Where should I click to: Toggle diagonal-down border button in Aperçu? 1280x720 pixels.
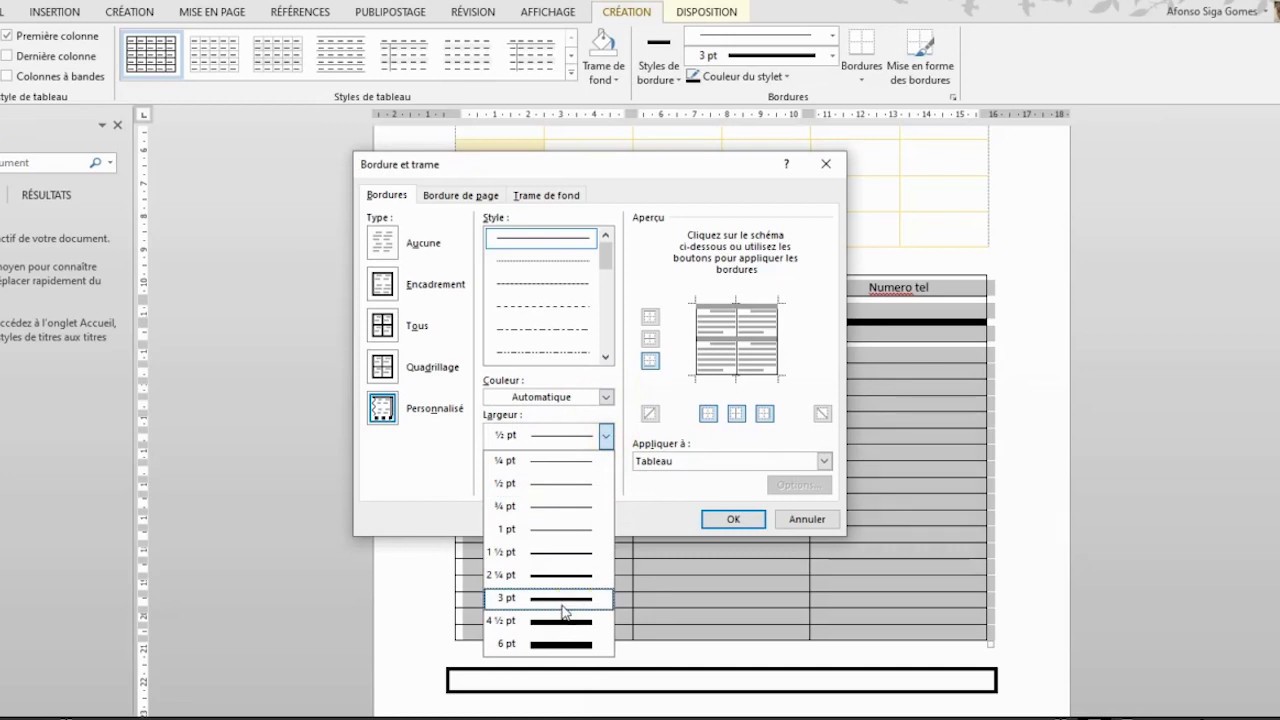pos(822,414)
